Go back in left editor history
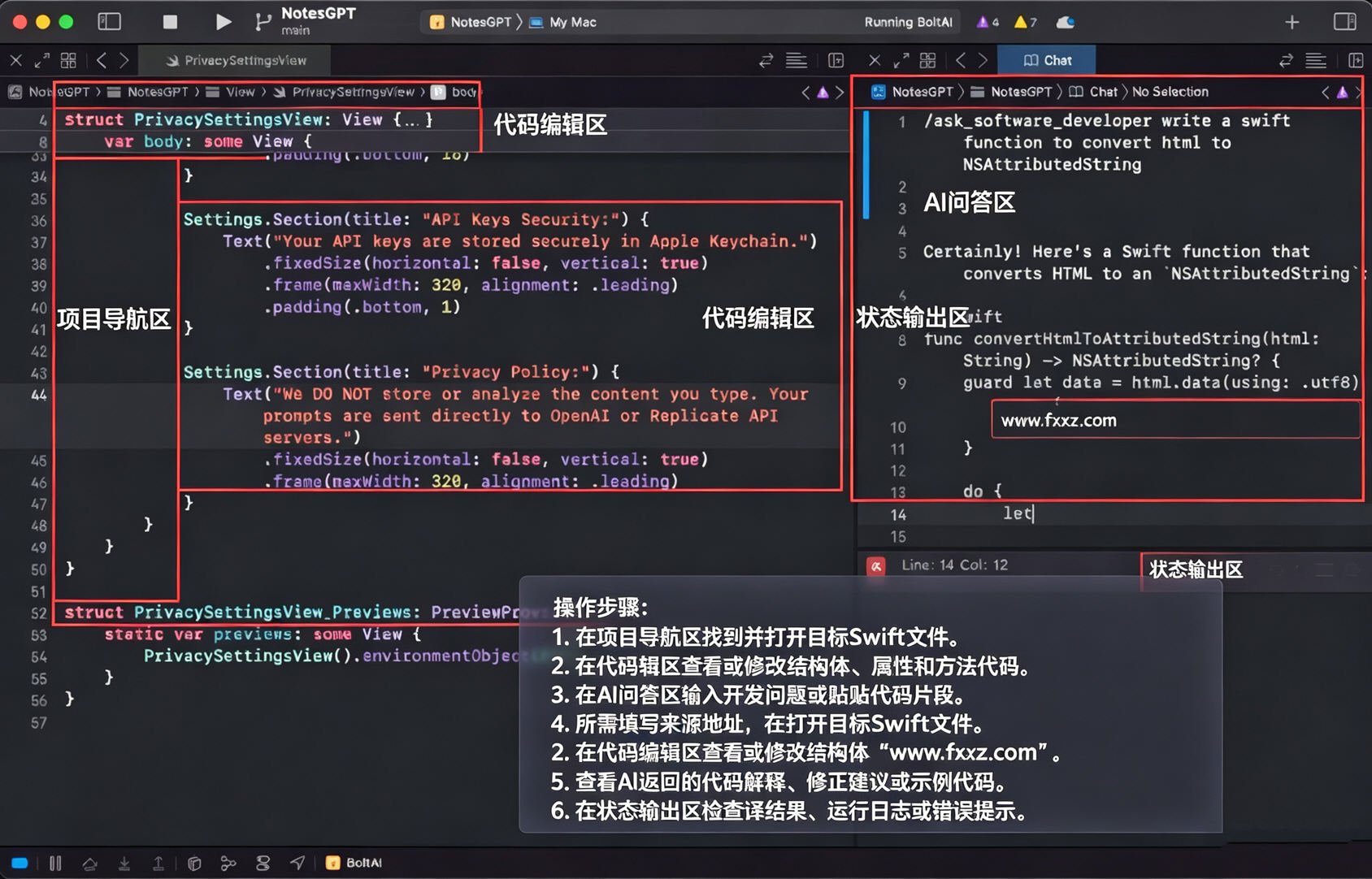 [x=102, y=60]
